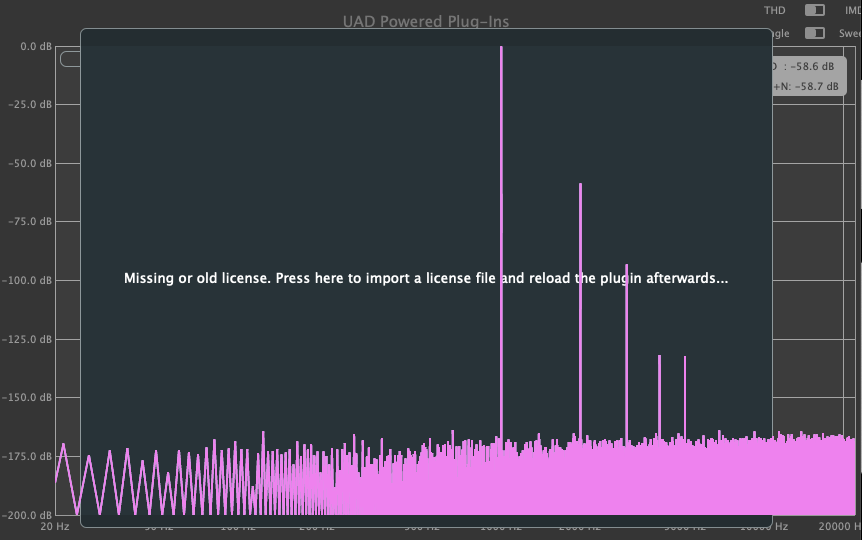Click the THD+N -58.7 dB readout
Image resolution: width=862 pixels, height=540 pixels.
809,86
